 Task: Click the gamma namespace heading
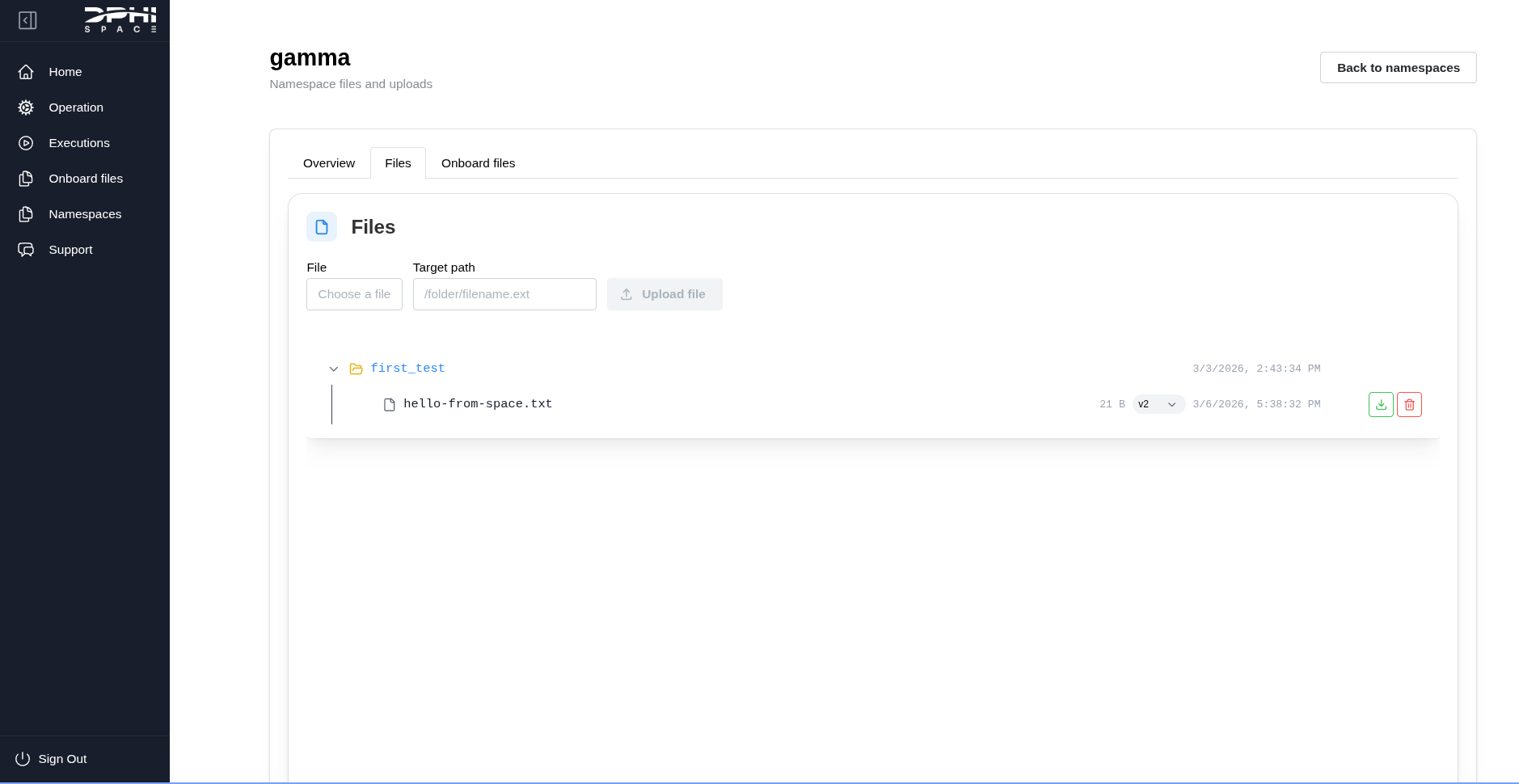[x=310, y=58]
